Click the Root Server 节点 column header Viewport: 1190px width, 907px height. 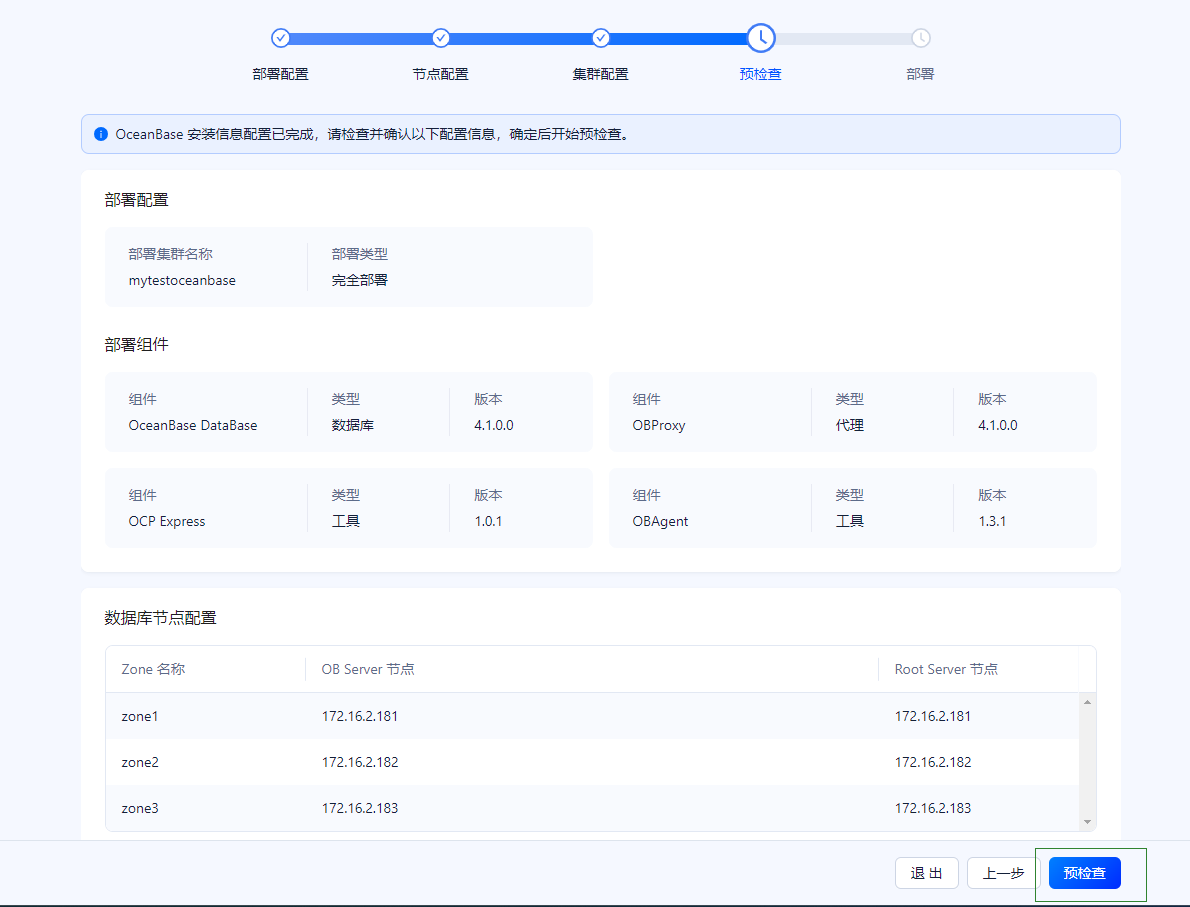[946, 669]
